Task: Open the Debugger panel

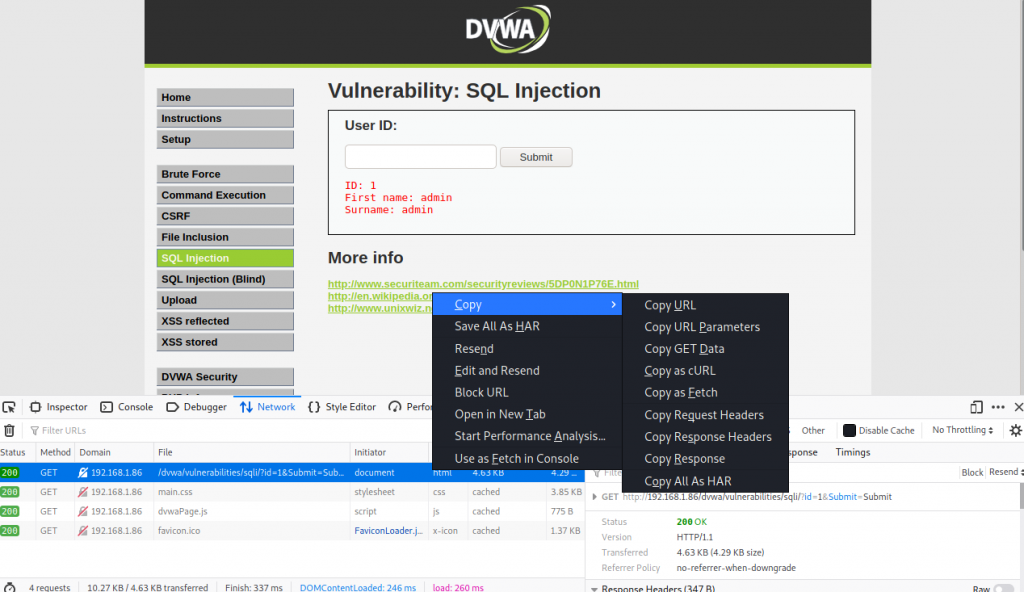Action: [x=197, y=407]
